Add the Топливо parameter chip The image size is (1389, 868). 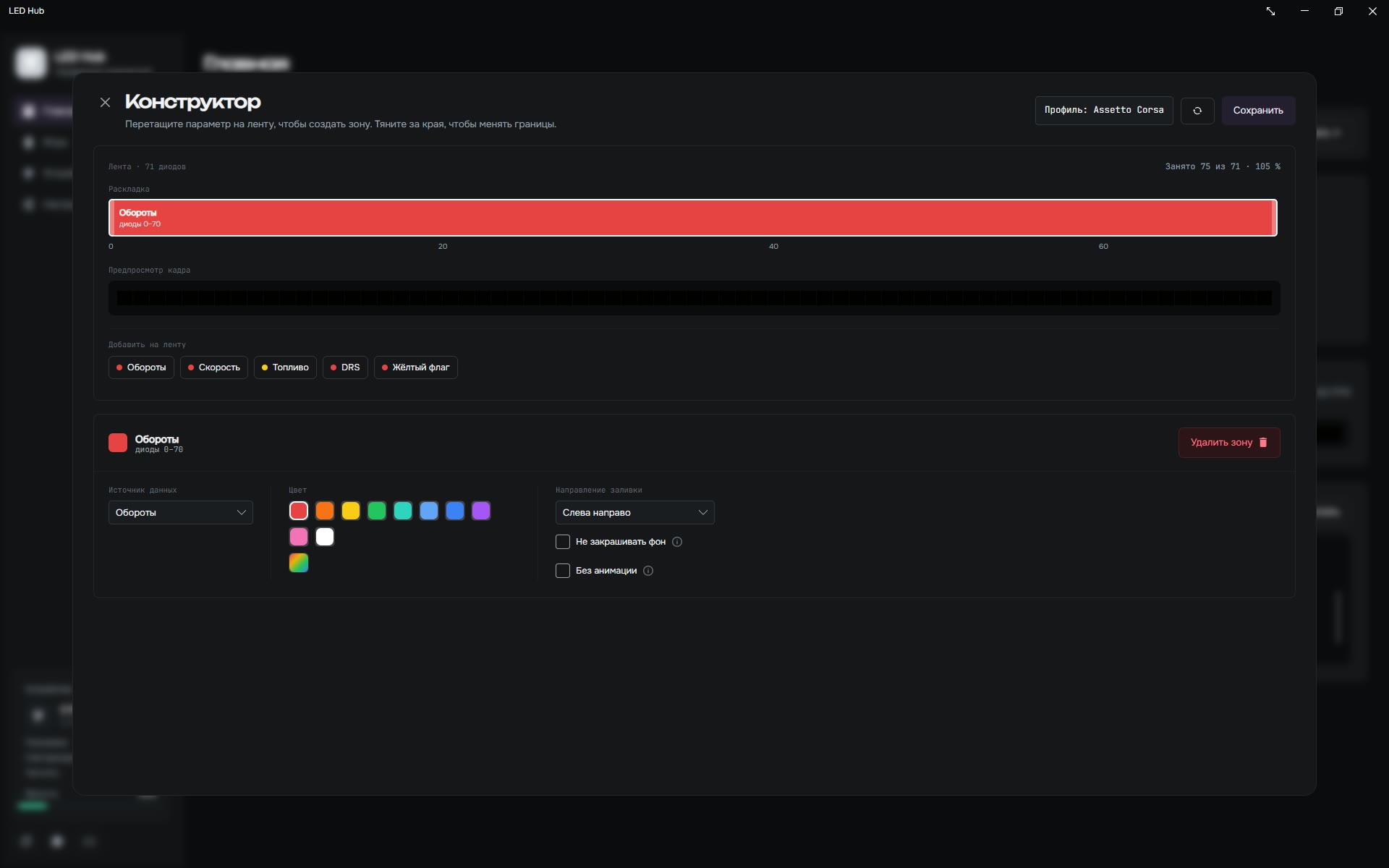pos(285,367)
